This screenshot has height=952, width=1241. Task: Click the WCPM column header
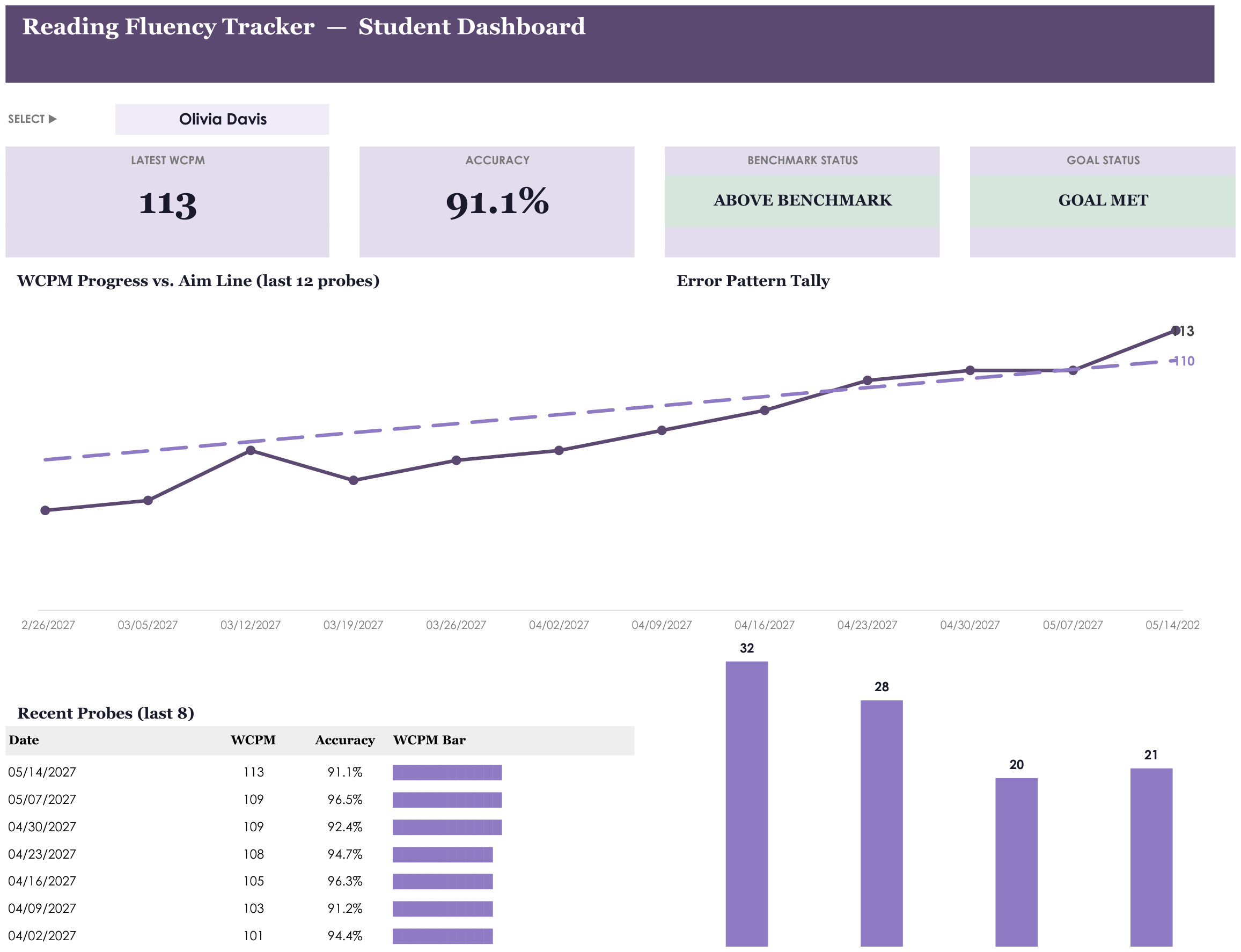pos(253,740)
